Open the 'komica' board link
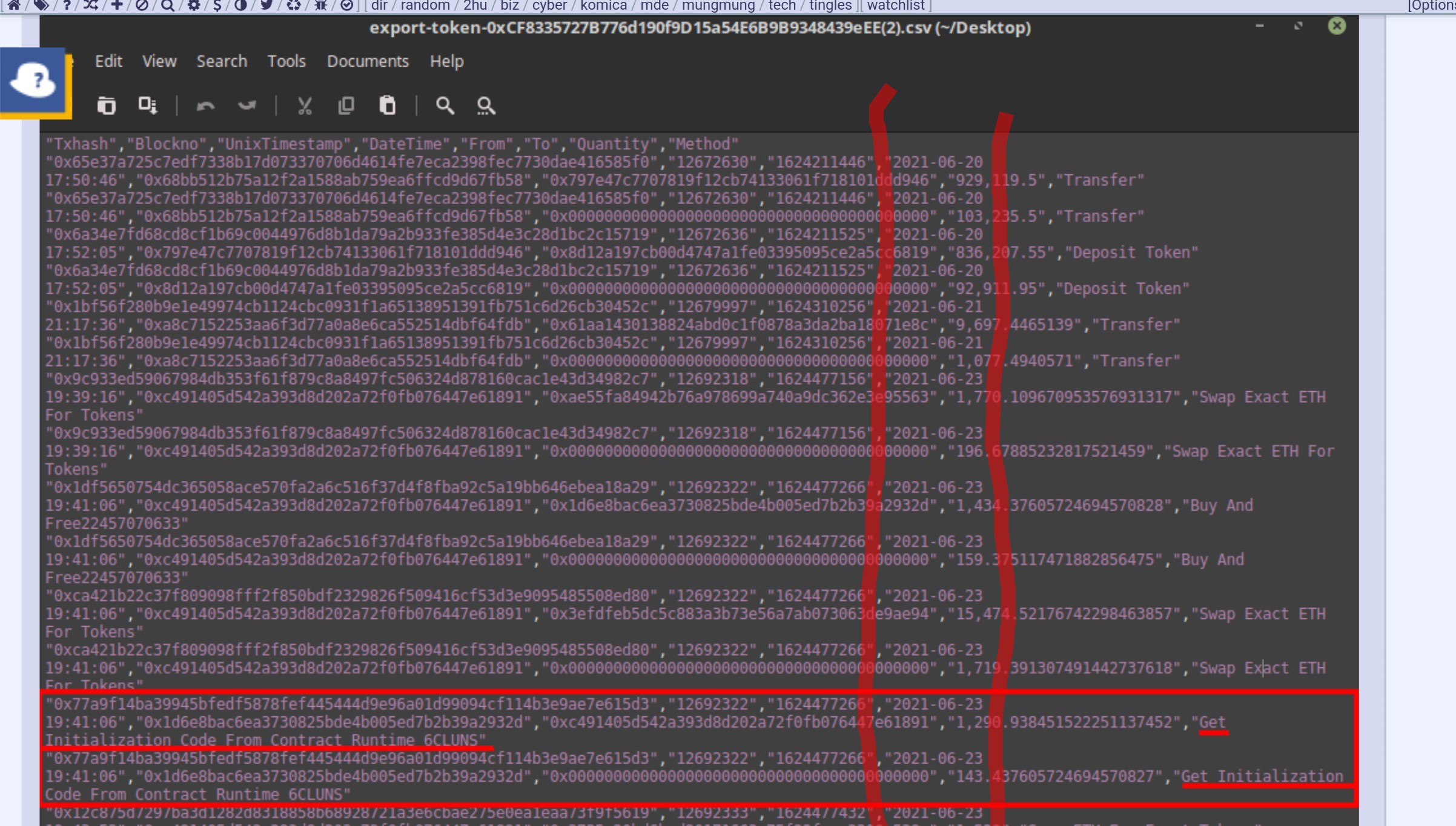 (604, 5)
